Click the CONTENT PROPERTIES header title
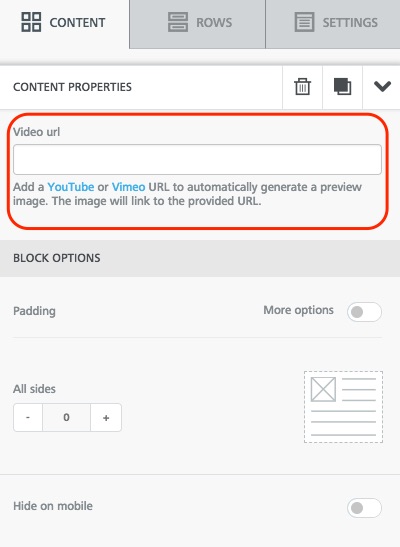Viewport: 400px width, 547px height. coord(72,87)
